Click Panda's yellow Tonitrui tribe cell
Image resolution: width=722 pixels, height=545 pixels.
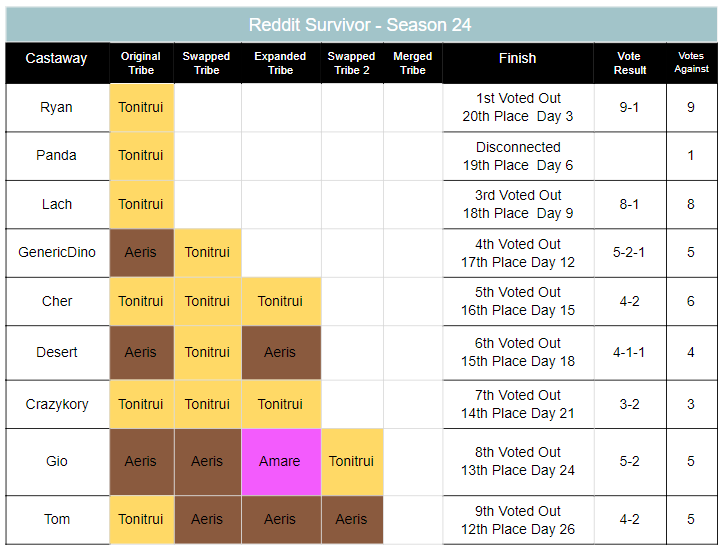tap(141, 155)
